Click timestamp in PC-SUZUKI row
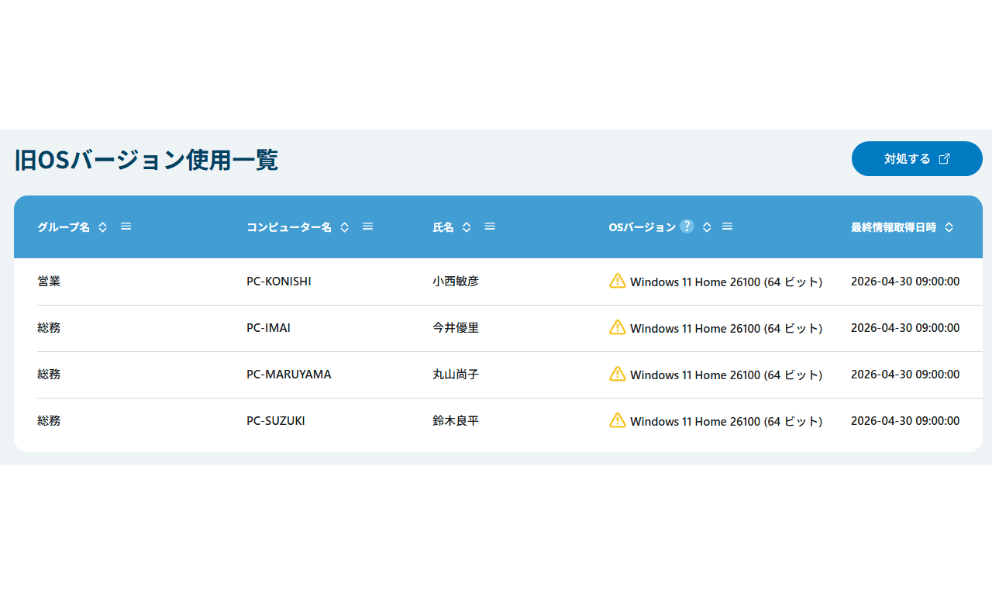 [905, 421]
